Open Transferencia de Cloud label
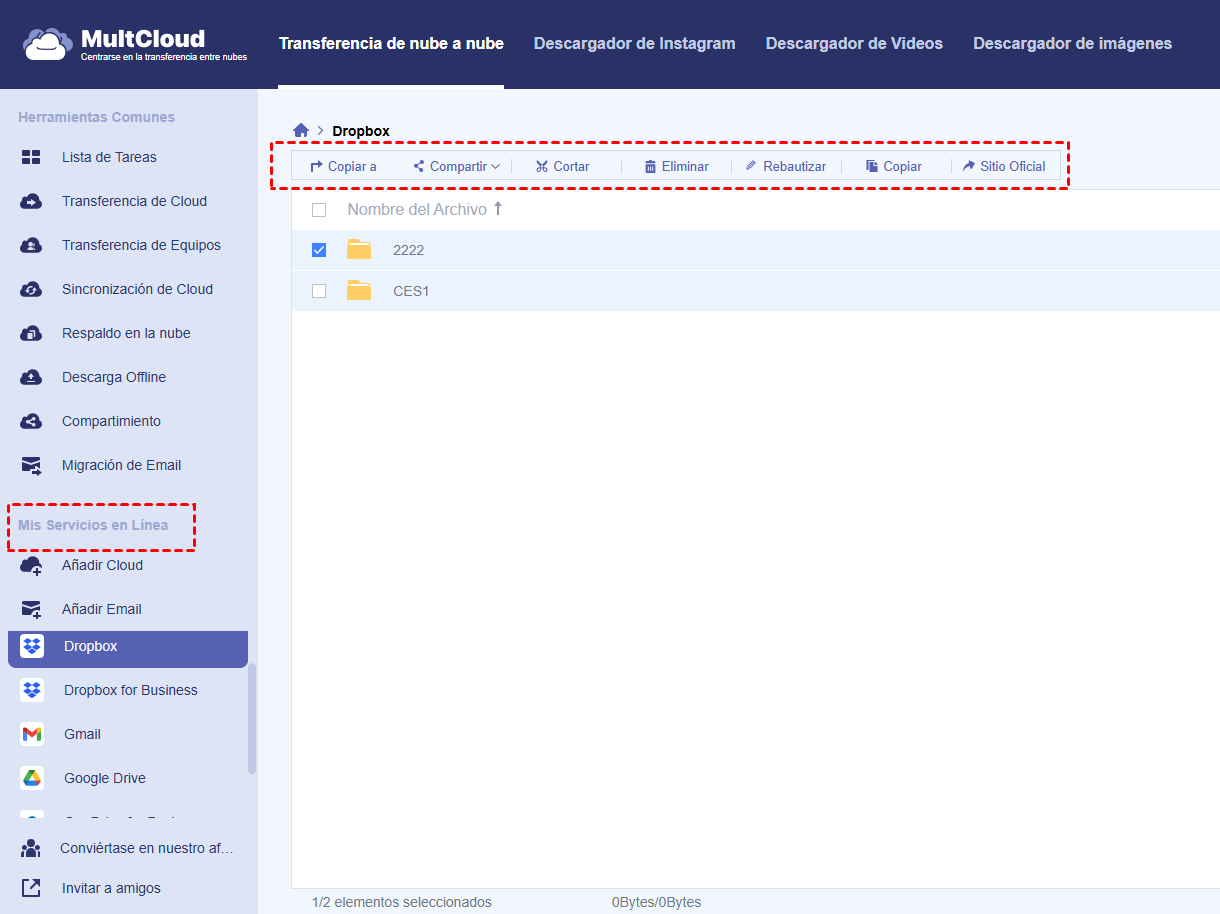 click(x=134, y=201)
